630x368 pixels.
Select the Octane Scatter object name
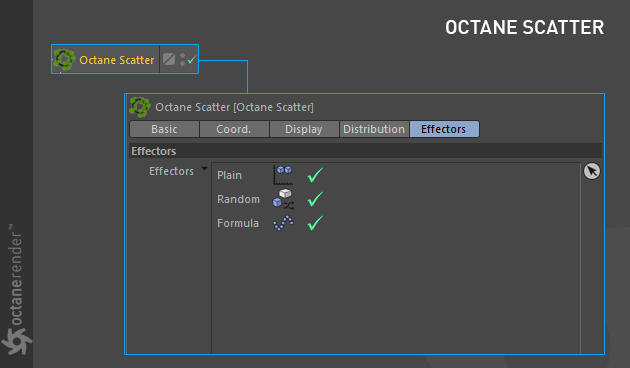117,60
